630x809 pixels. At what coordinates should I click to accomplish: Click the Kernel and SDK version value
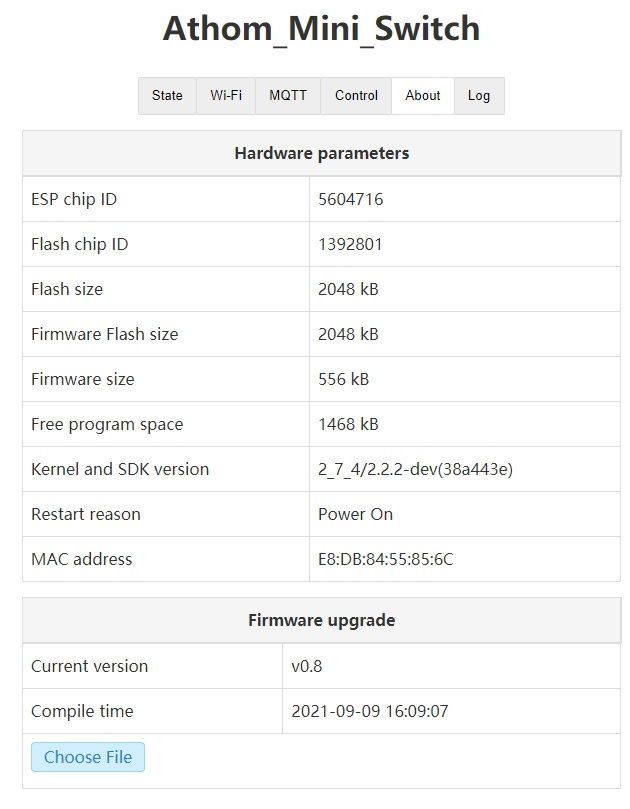[x=417, y=469]
